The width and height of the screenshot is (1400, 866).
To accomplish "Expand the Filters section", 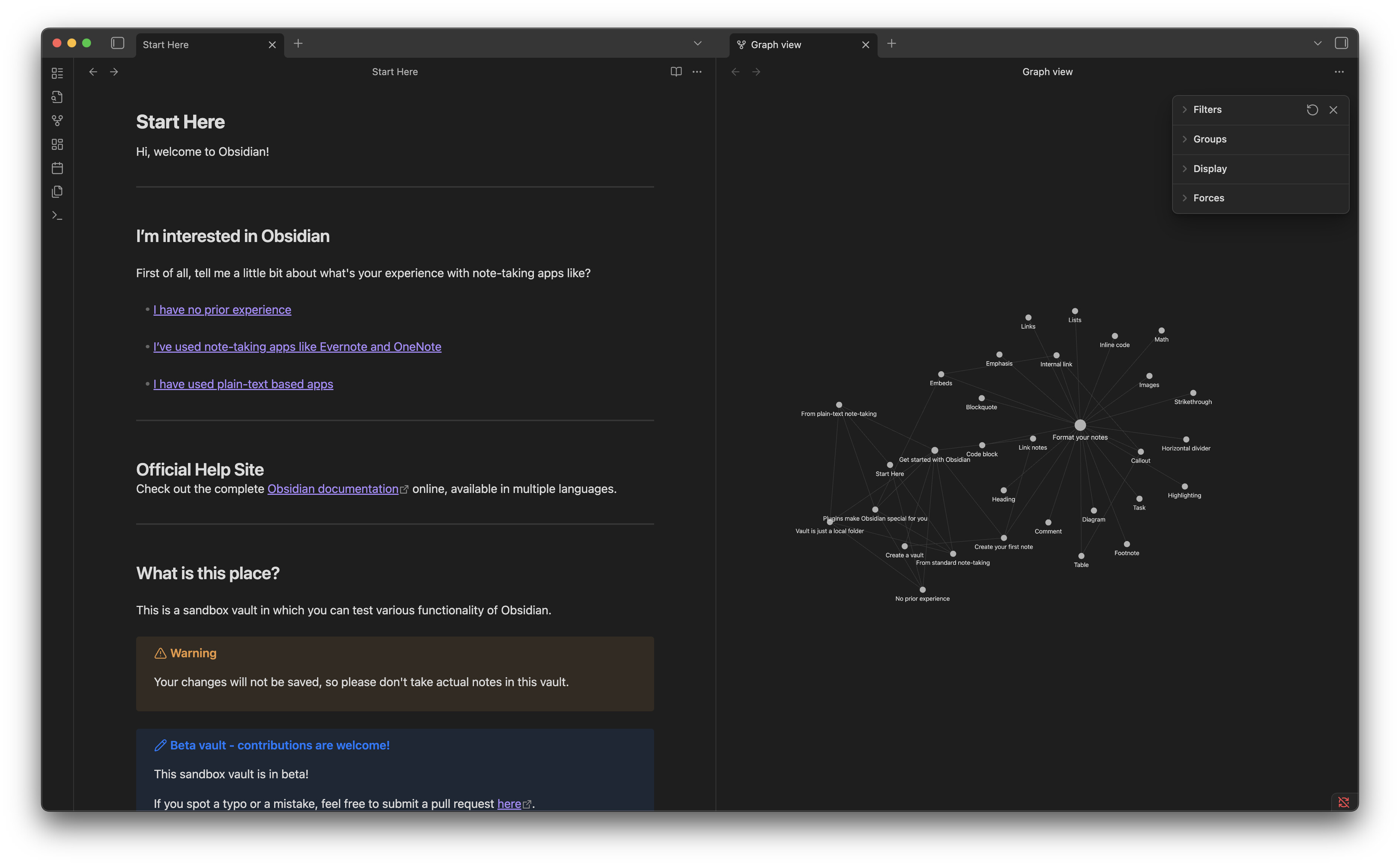I will [1207, 110].
